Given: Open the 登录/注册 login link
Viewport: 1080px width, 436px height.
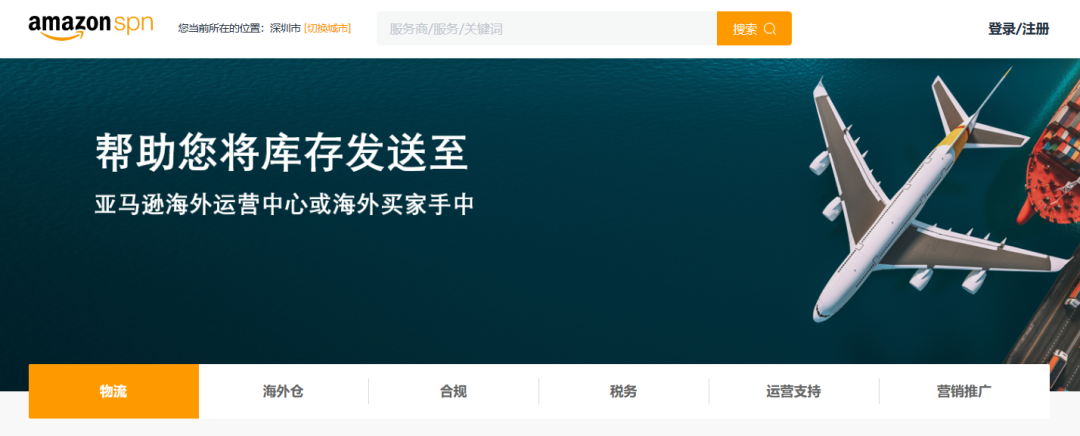Looking at the screenshot, I should (x=1019, y=29).
